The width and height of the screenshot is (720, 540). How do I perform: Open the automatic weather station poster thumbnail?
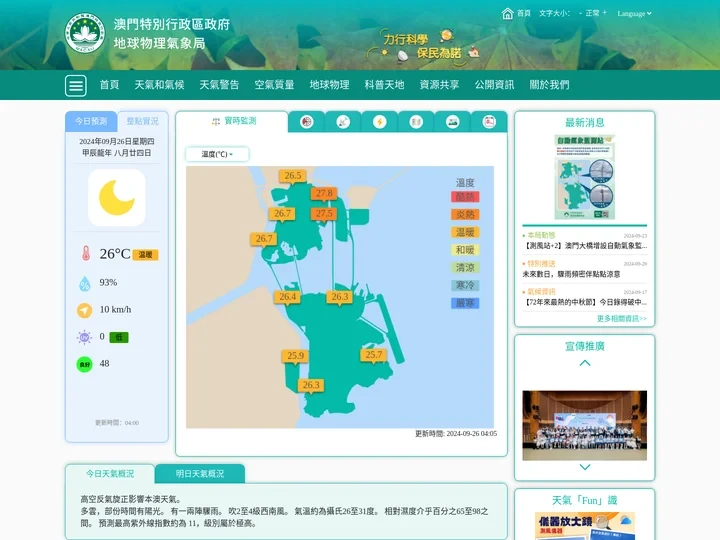[x=585, y=177]
